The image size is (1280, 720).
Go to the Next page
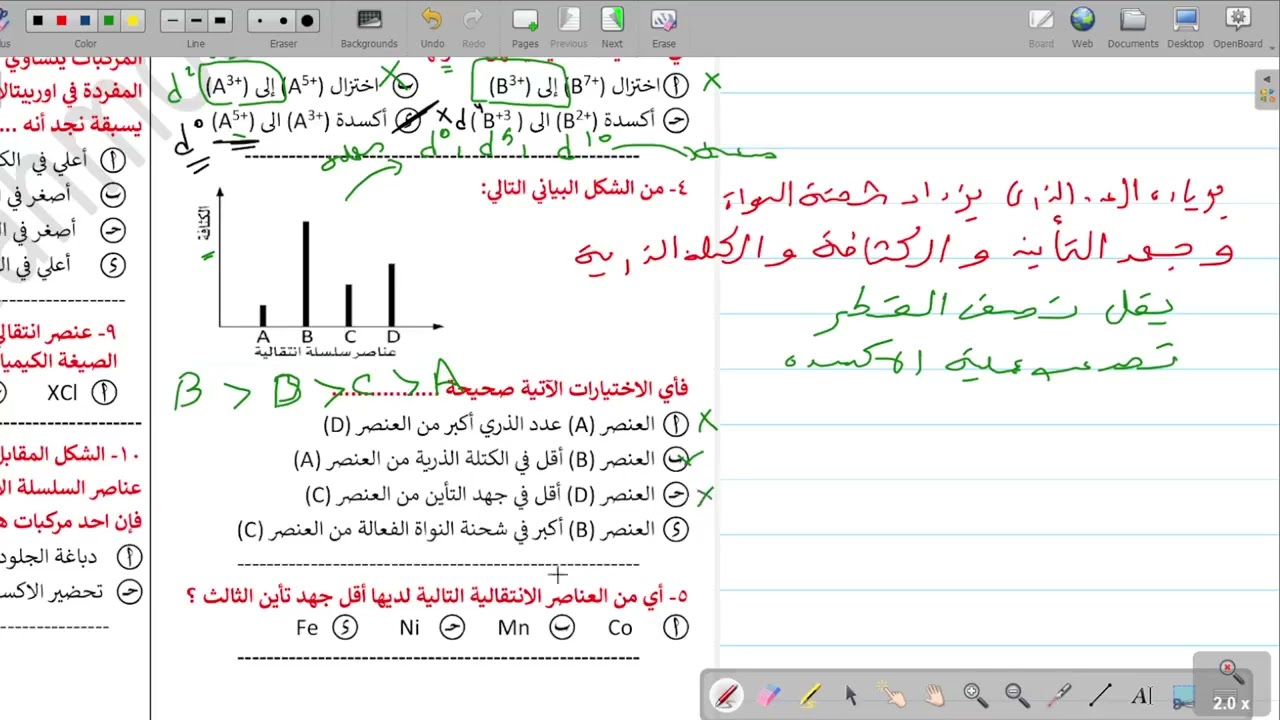pyautogui.click(x=612, y=27)
